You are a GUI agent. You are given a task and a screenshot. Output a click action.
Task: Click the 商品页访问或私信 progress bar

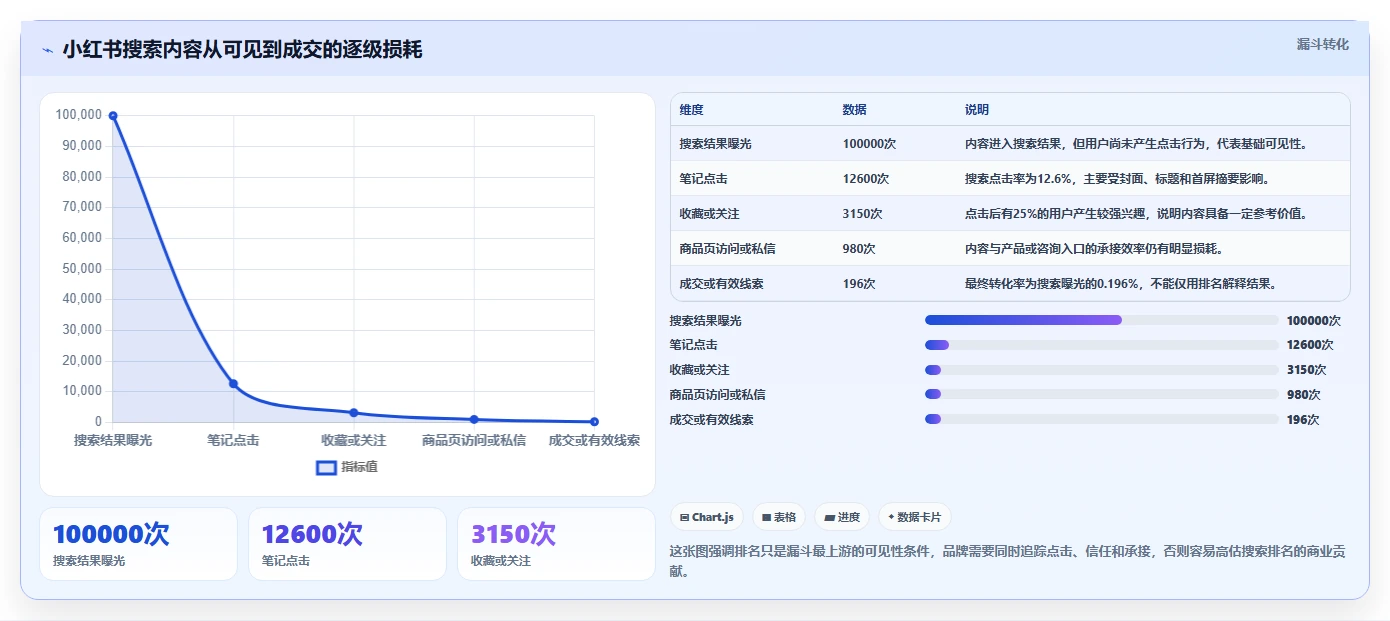[1101, 394]
